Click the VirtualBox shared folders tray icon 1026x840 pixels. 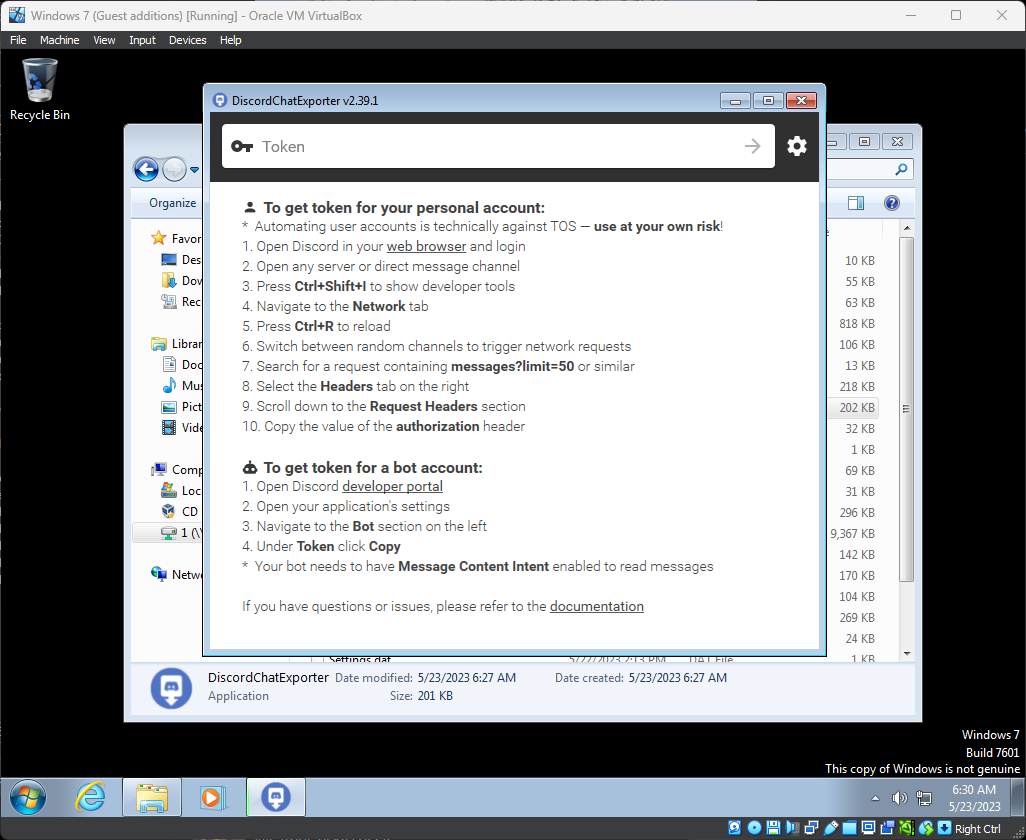click(x=849, y=827)
